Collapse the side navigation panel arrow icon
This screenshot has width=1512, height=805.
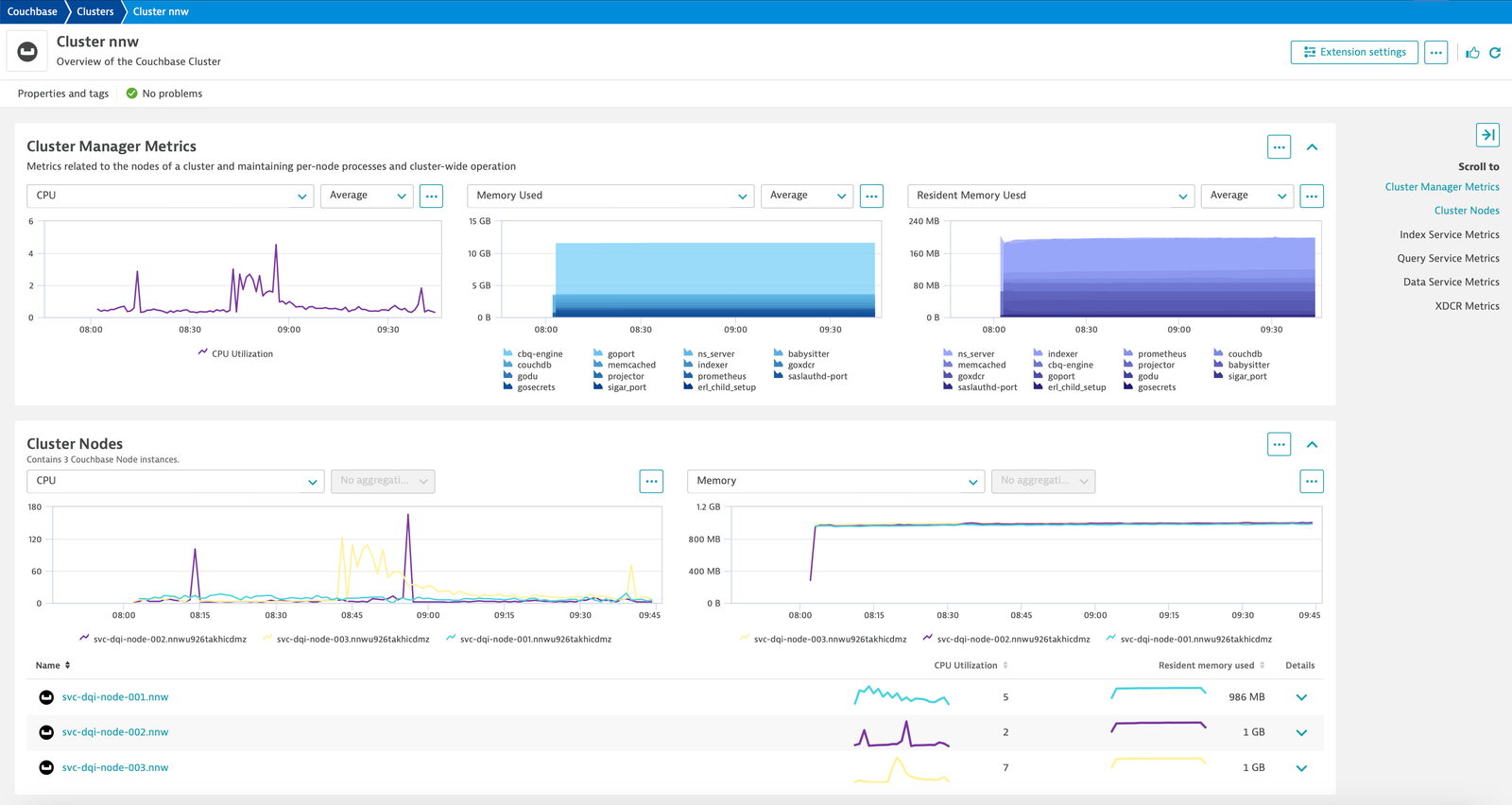(x=1487, y=135)
